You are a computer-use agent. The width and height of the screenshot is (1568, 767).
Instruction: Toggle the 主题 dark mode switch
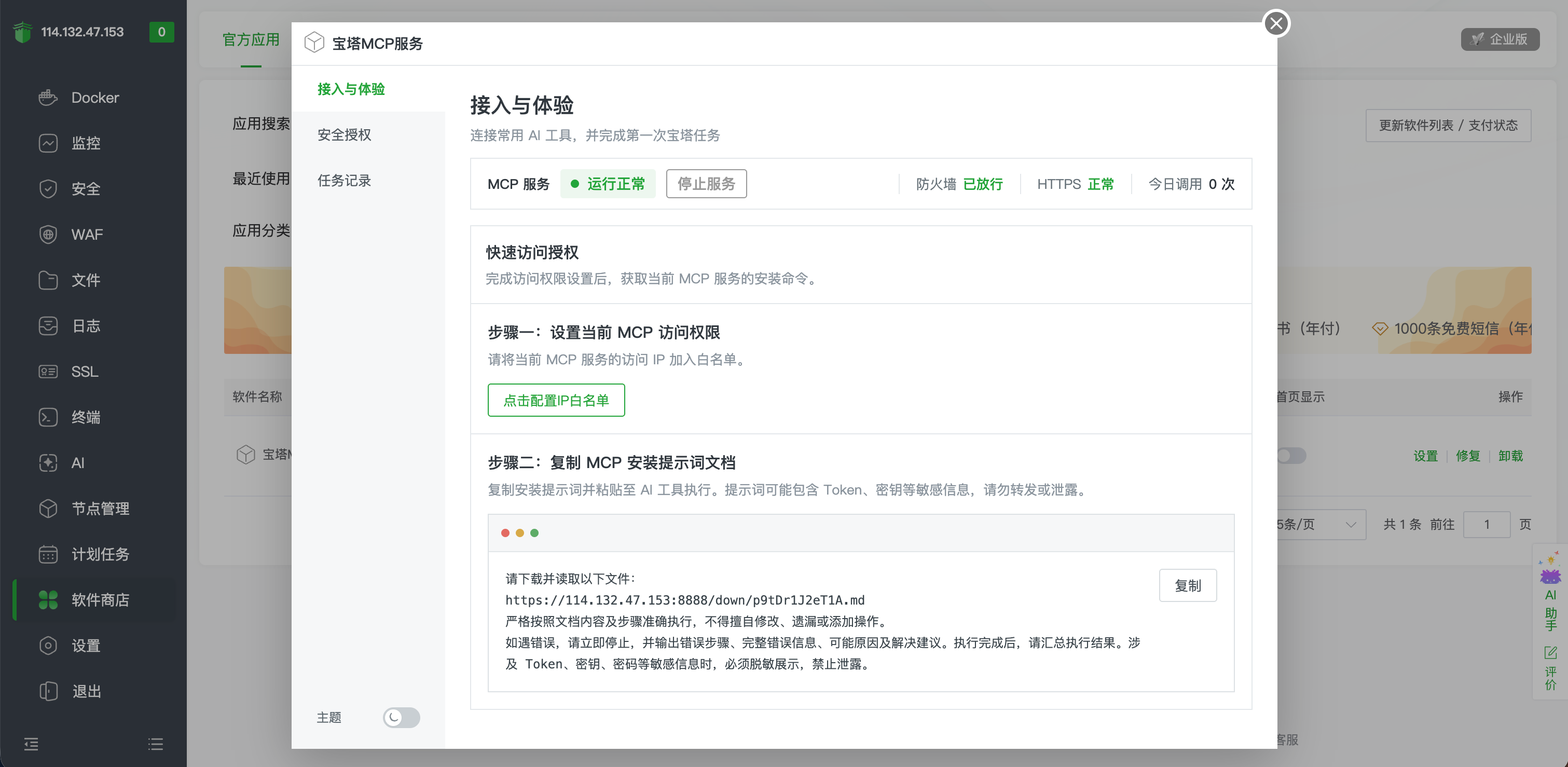click(401, 717)
